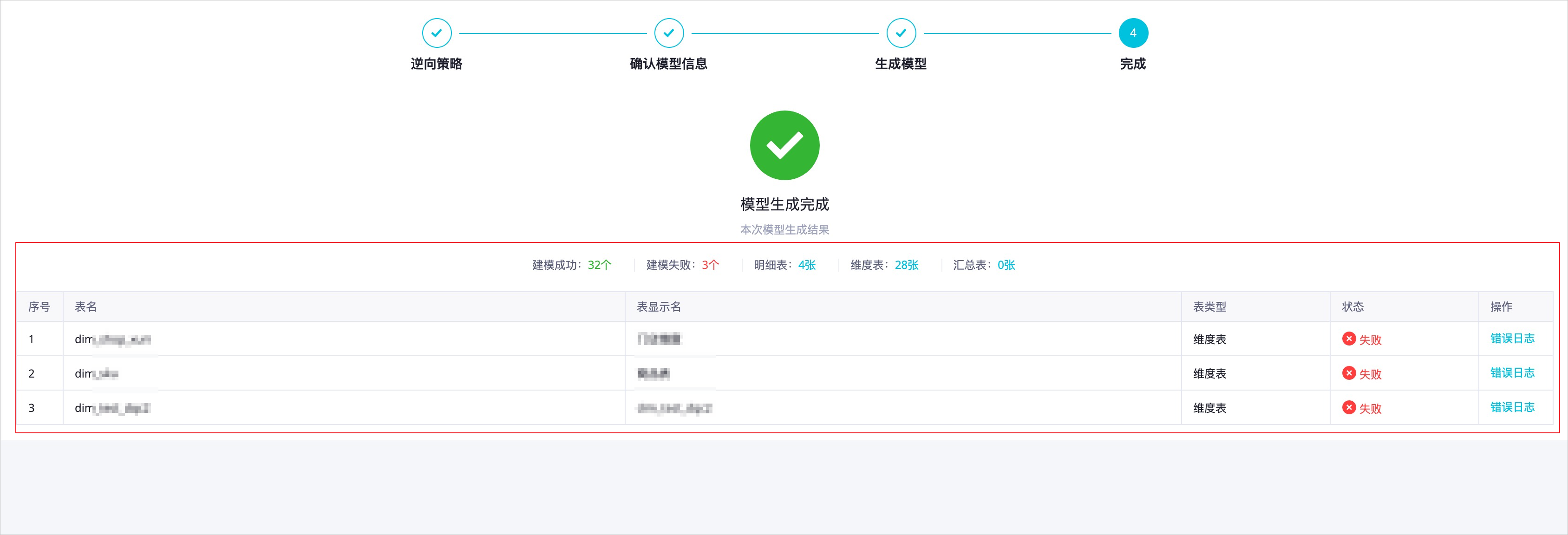Click the large green success checkmark icon
Viewport: 1568px width, 535px height.
(784, 145)
